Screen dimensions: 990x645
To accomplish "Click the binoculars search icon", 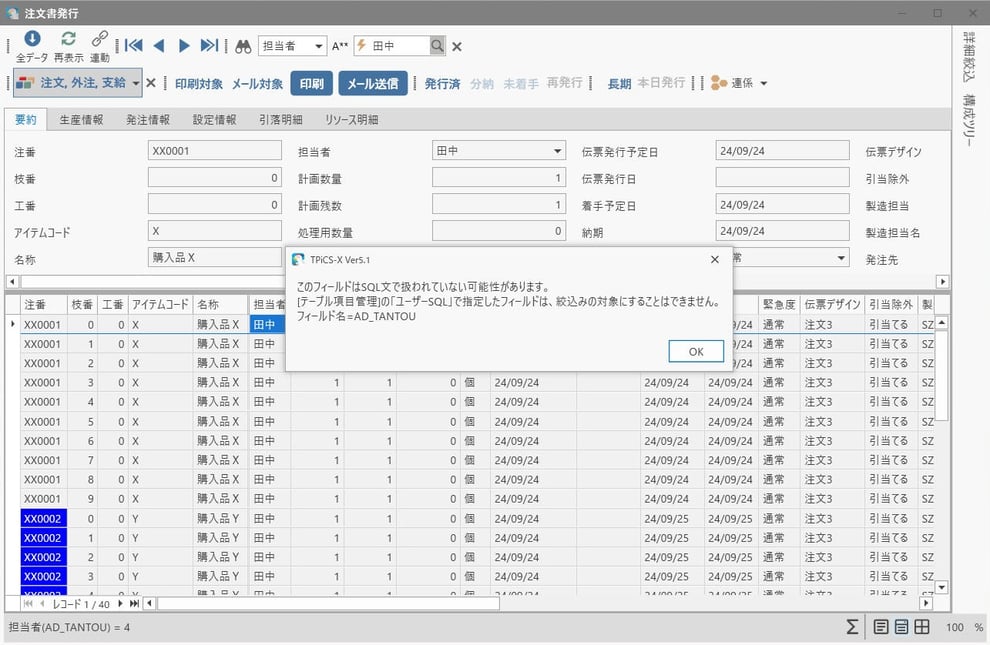I will [x=243, y=46].
